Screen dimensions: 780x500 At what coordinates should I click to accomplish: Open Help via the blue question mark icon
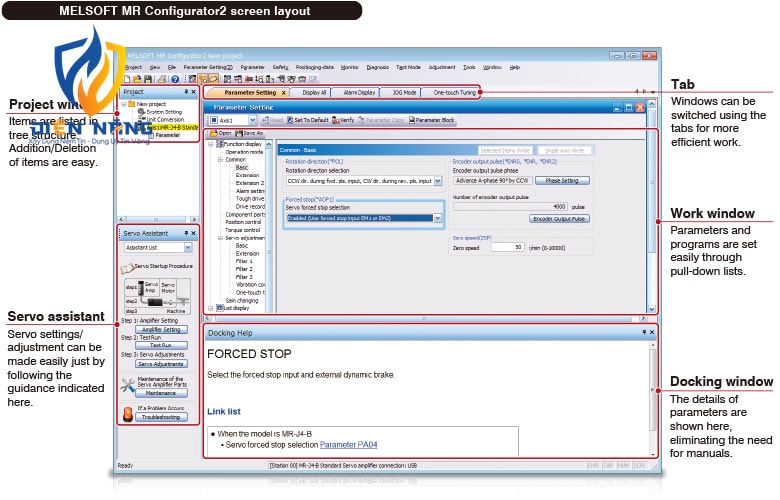[175, 79]
